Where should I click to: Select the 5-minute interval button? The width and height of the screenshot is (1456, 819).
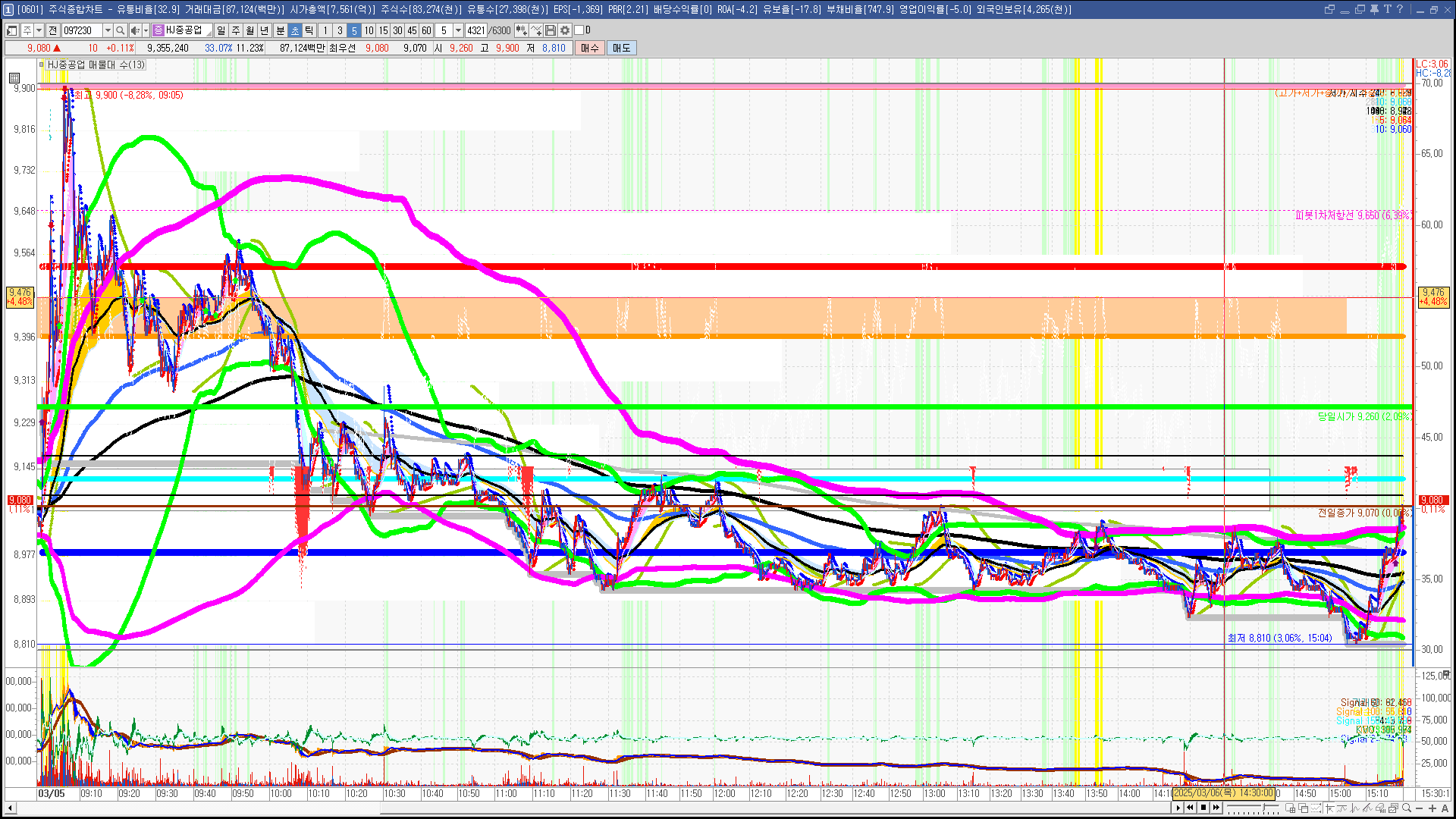pos(354,30)
